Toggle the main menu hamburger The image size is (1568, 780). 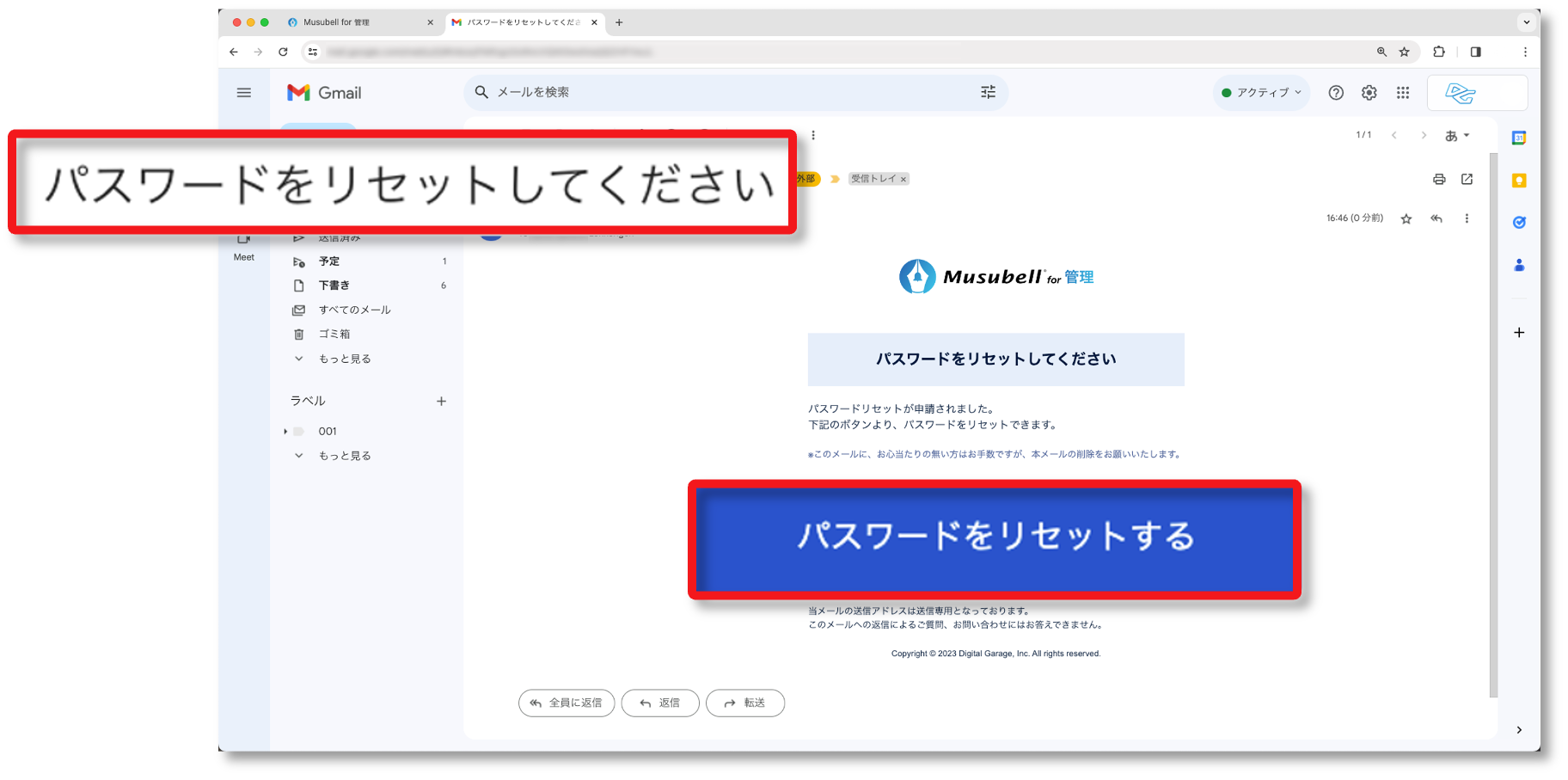click(x=244, y=93)
